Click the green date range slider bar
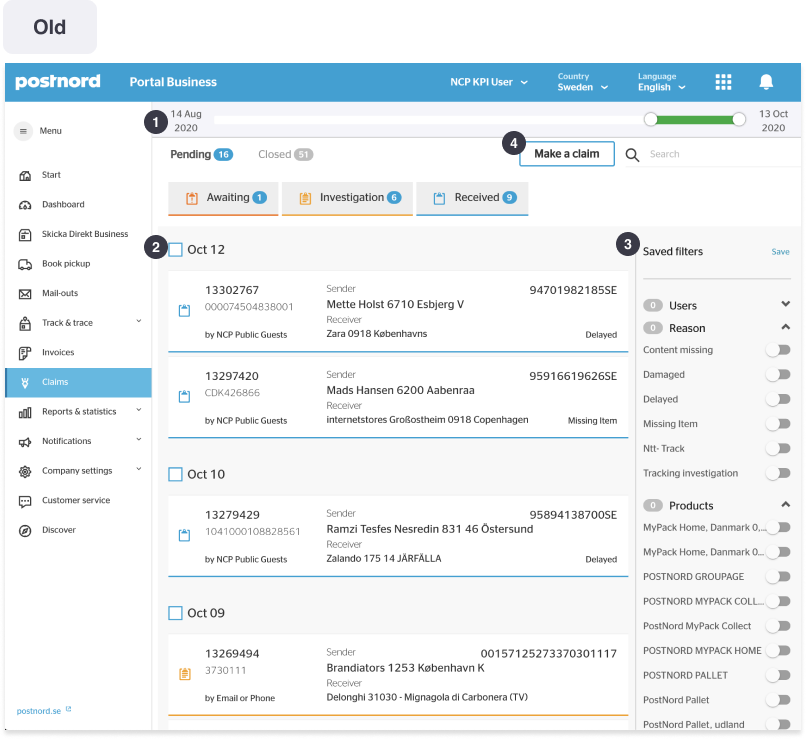Viewport: 807px width, 739px height. (695, 120)
